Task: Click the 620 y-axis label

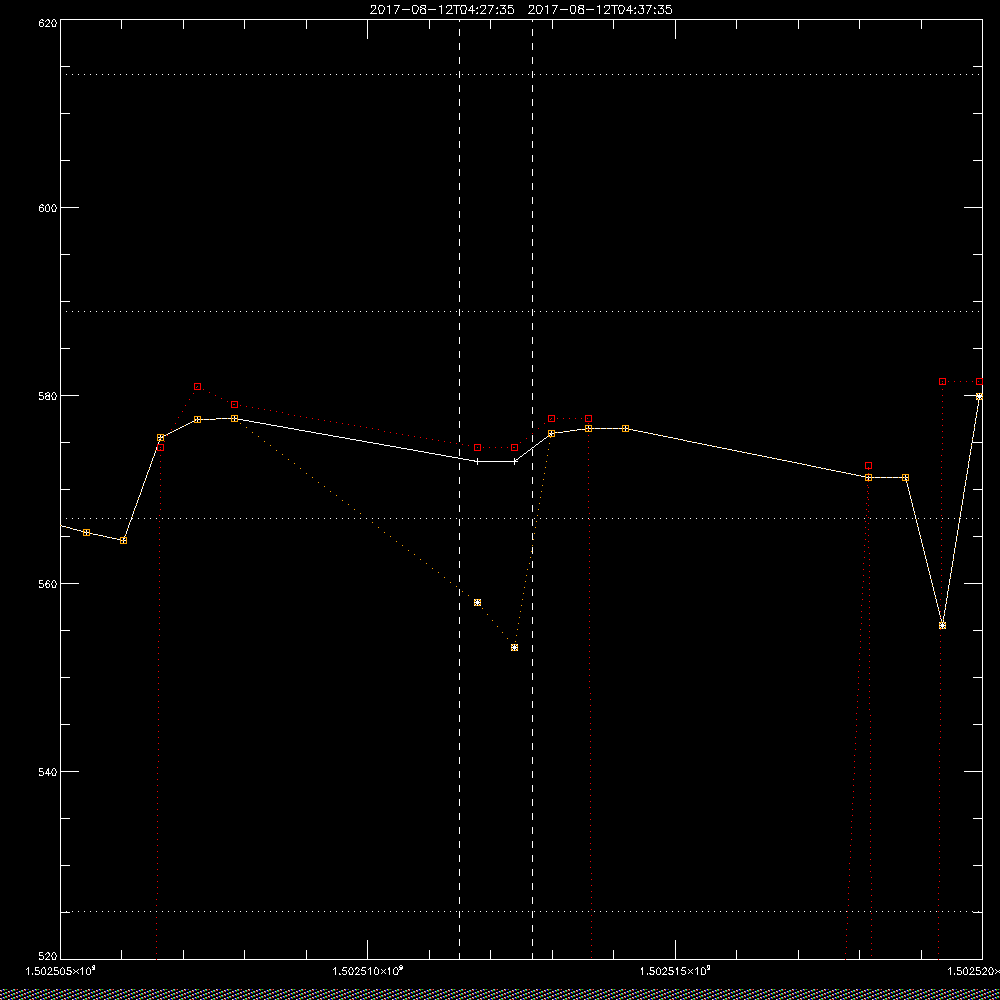Action: tap(48, 22)
